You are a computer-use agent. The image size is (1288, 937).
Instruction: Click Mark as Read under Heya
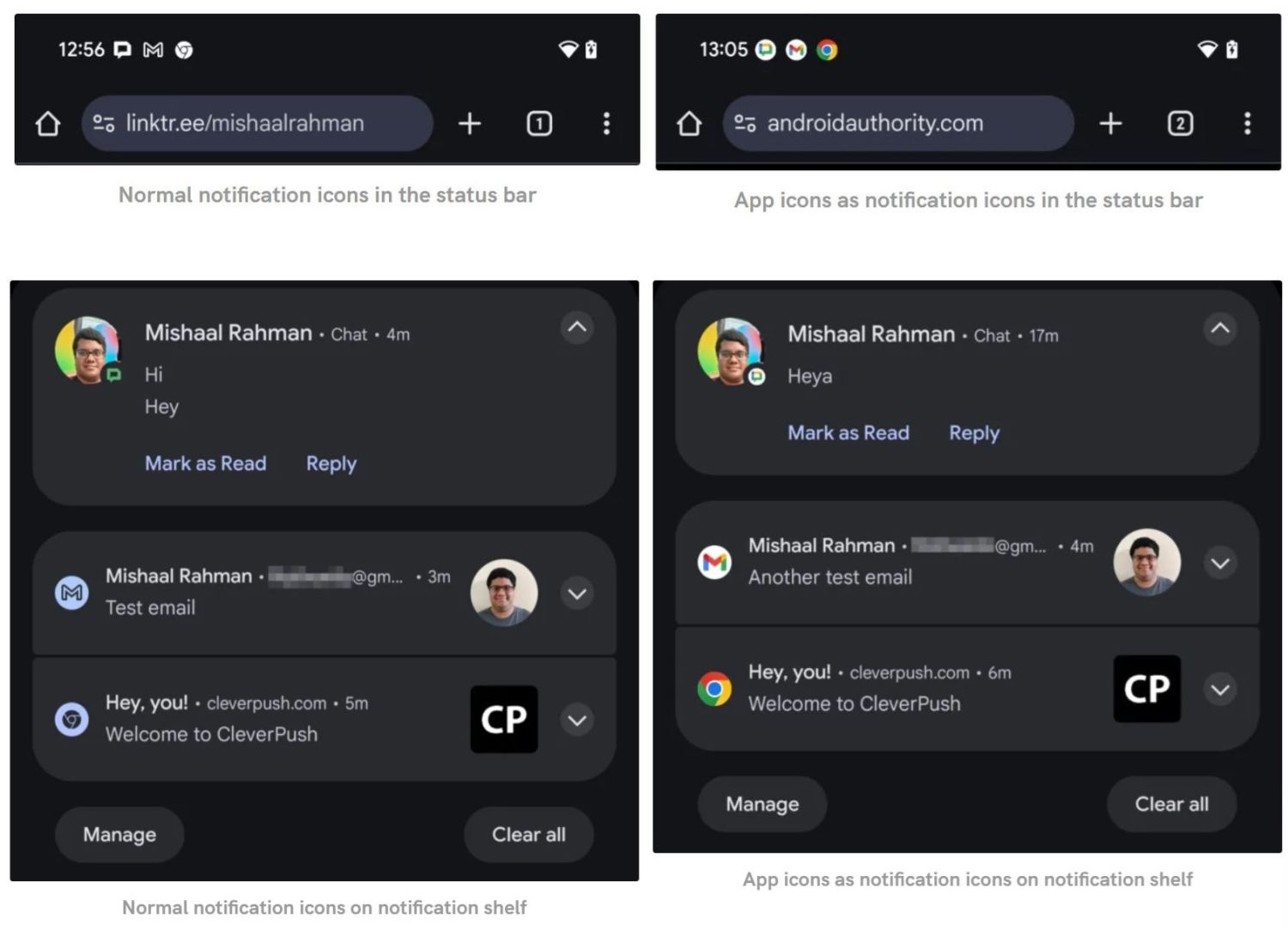pos(848,433)
